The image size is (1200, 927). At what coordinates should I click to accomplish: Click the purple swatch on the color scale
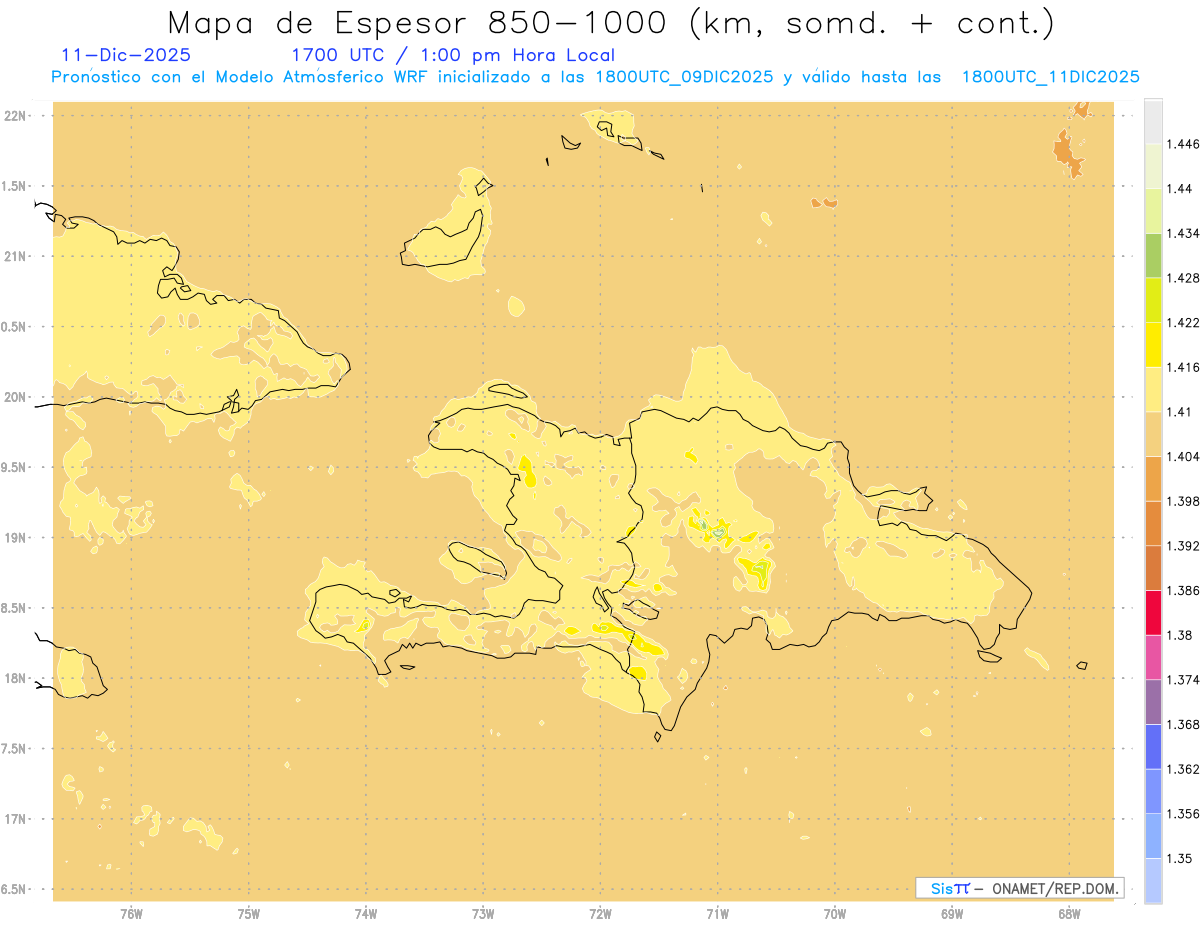pyautogui.click(x=1153, y=702)
